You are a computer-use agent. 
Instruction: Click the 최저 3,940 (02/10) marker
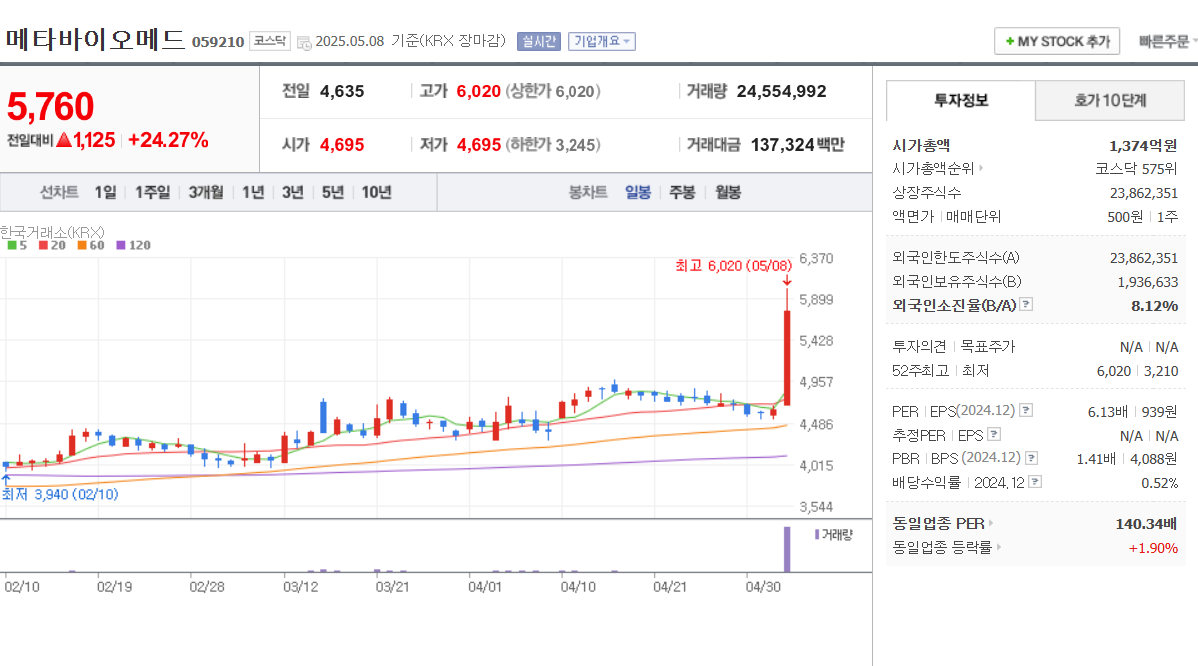click(x=60, y=494)
